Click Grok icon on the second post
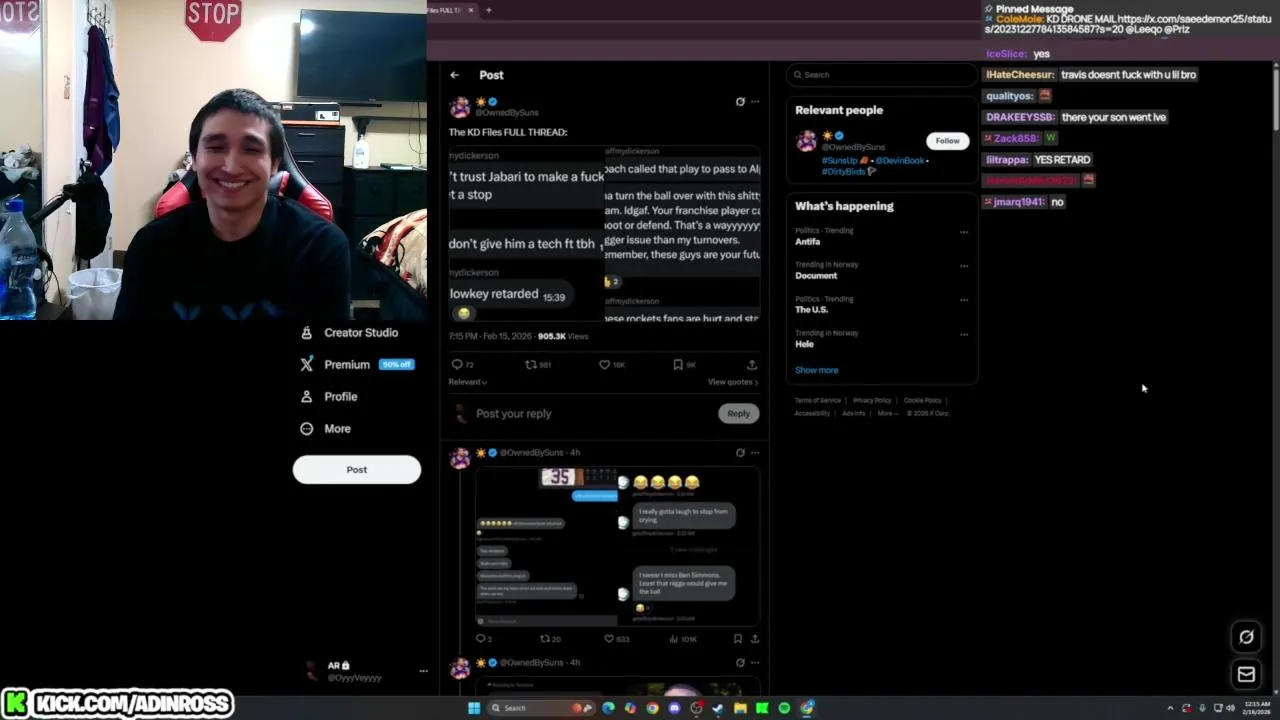Image resolution: width=1280 pixels, height=720 pixels. coord(740,452)
